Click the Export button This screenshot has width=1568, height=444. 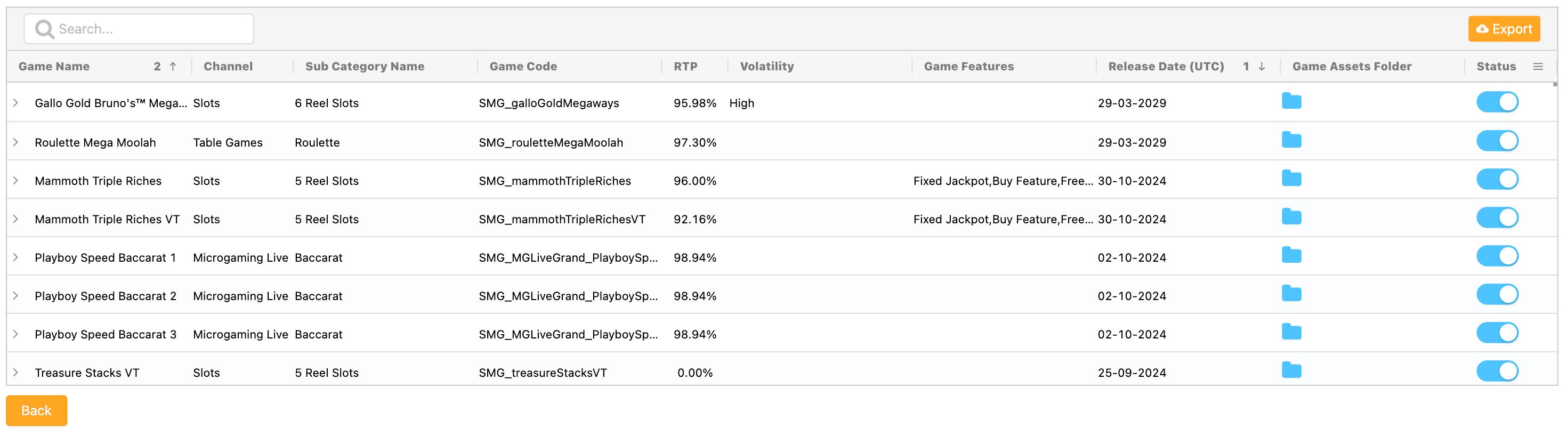1504,29
